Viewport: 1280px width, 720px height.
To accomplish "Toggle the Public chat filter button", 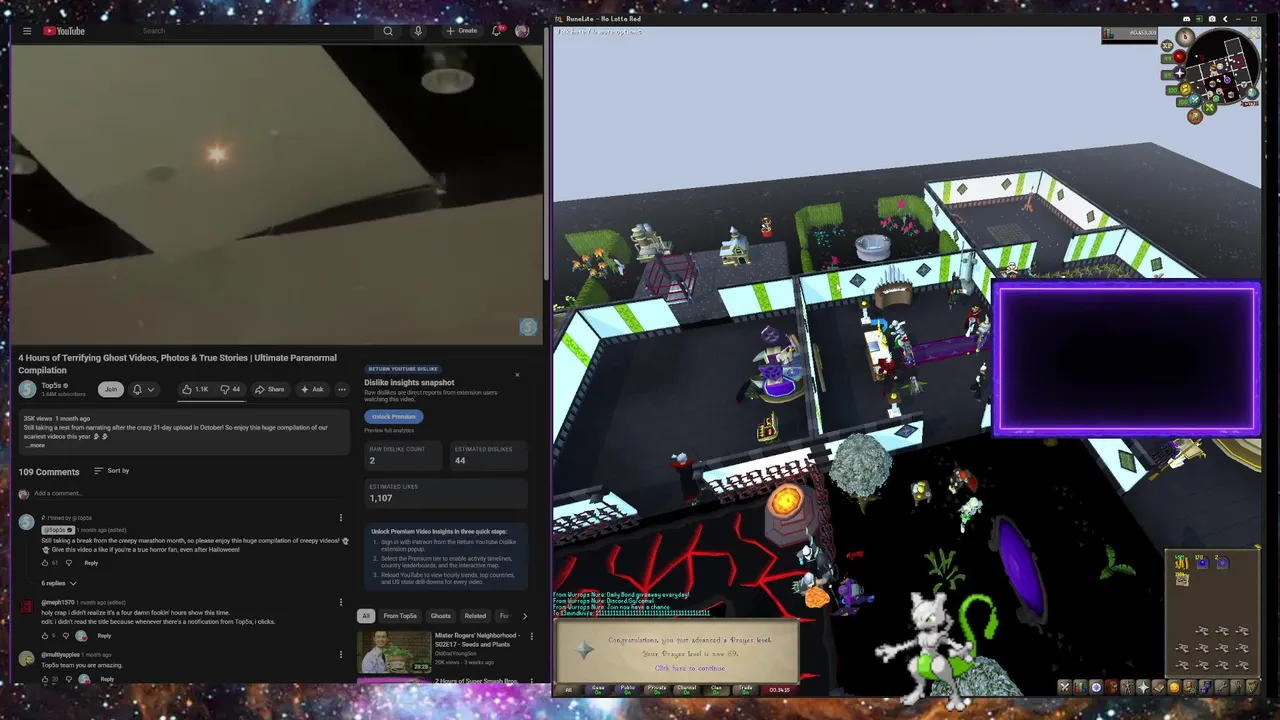I will click(x=627, y=689).
